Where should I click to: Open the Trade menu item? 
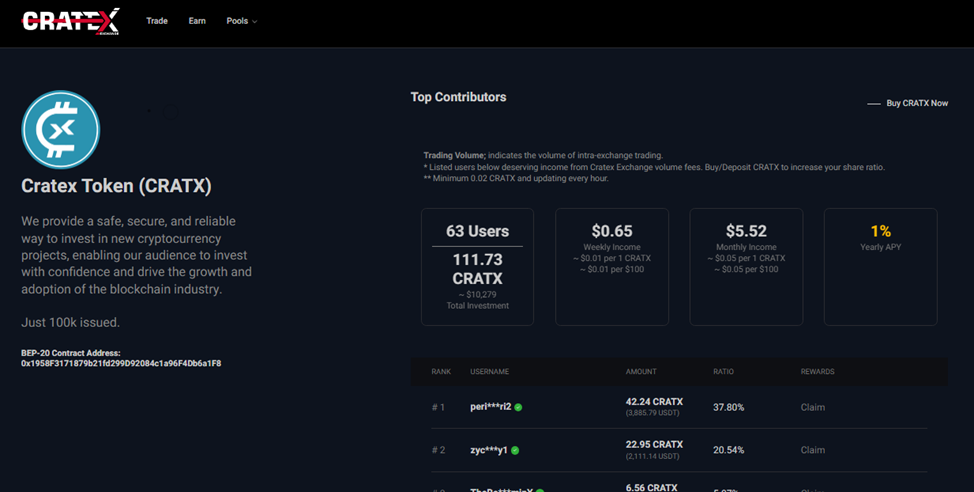(157, 21)
